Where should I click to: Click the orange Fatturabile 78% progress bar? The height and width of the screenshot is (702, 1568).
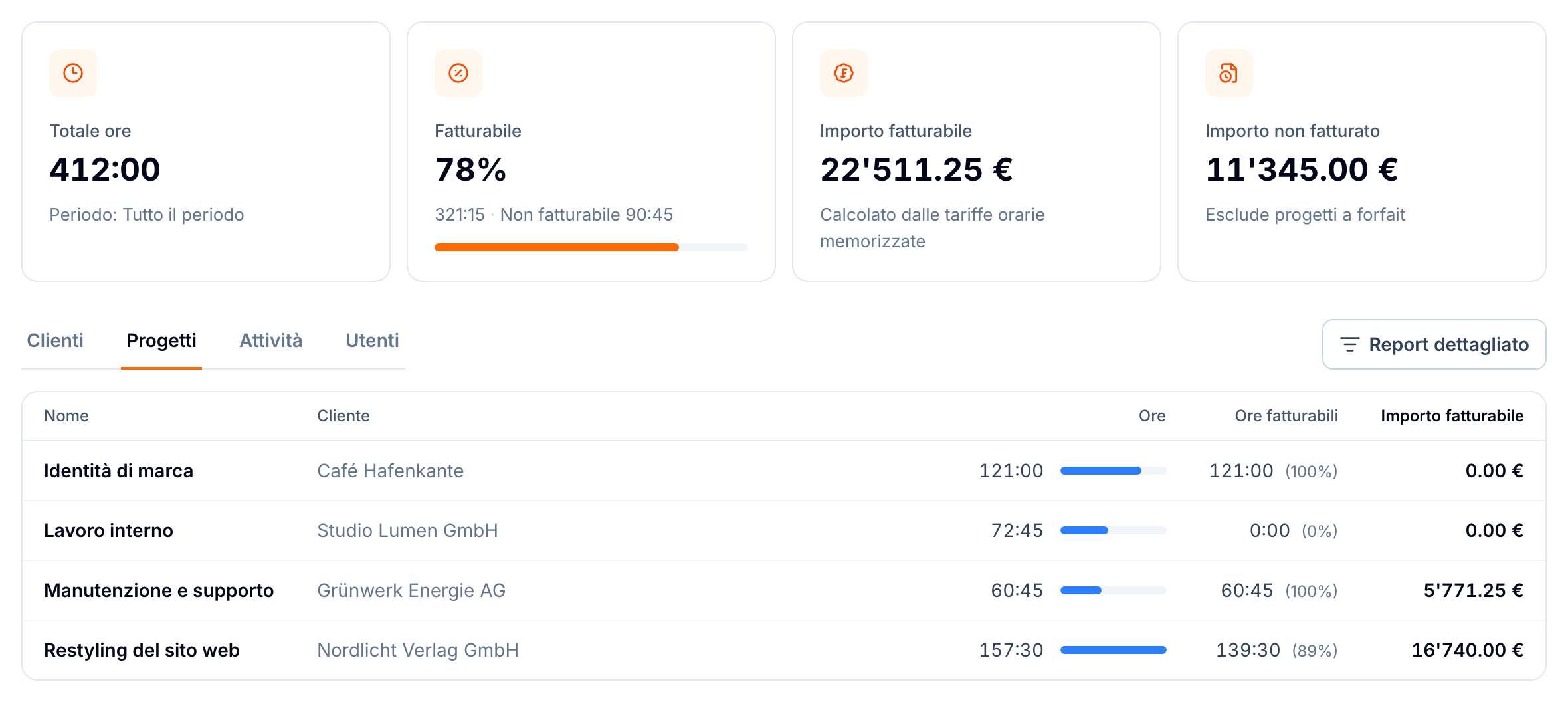[x=591, y=247]
